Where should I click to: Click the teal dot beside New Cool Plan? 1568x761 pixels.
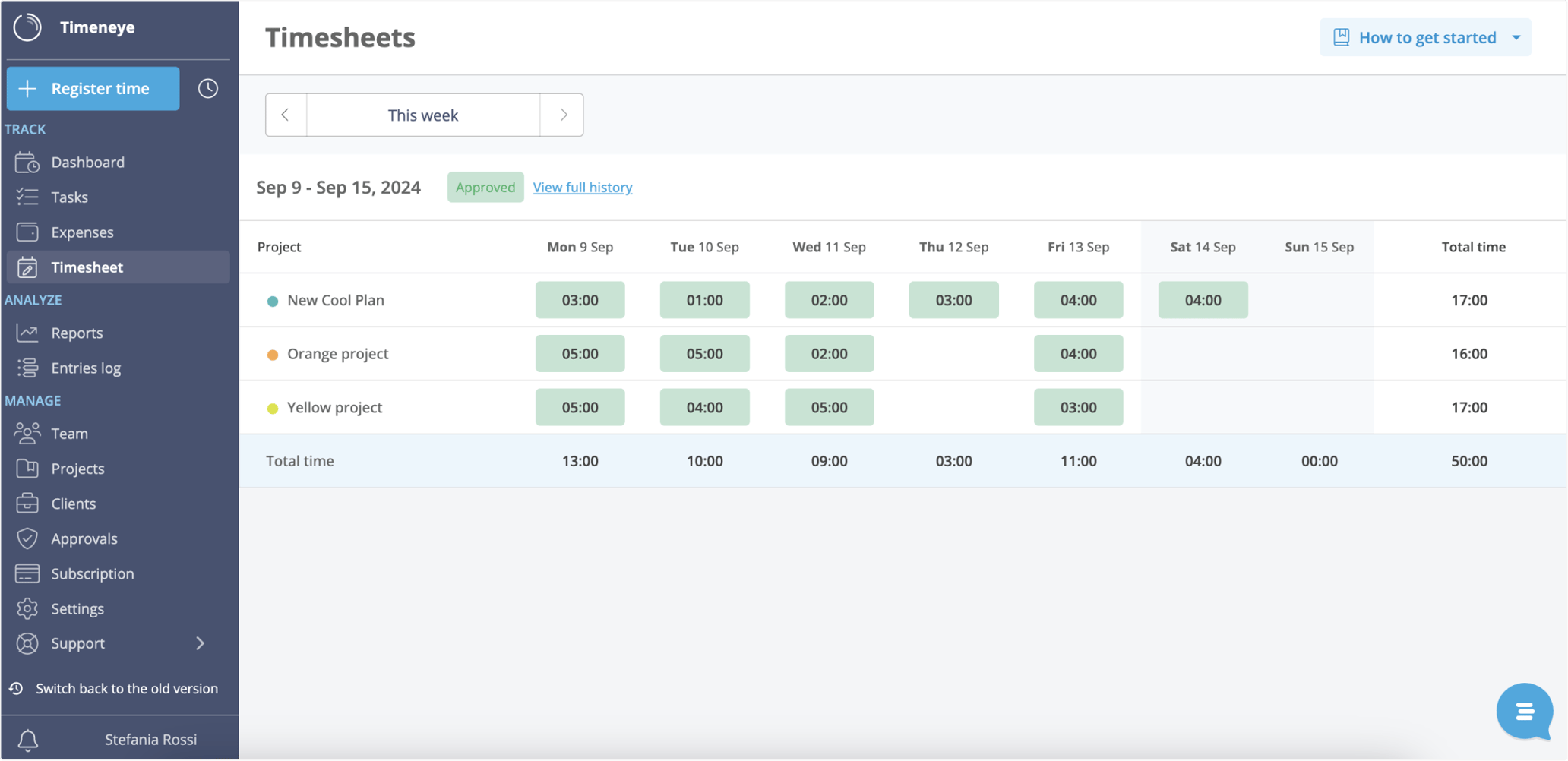[x=273, y=300]
